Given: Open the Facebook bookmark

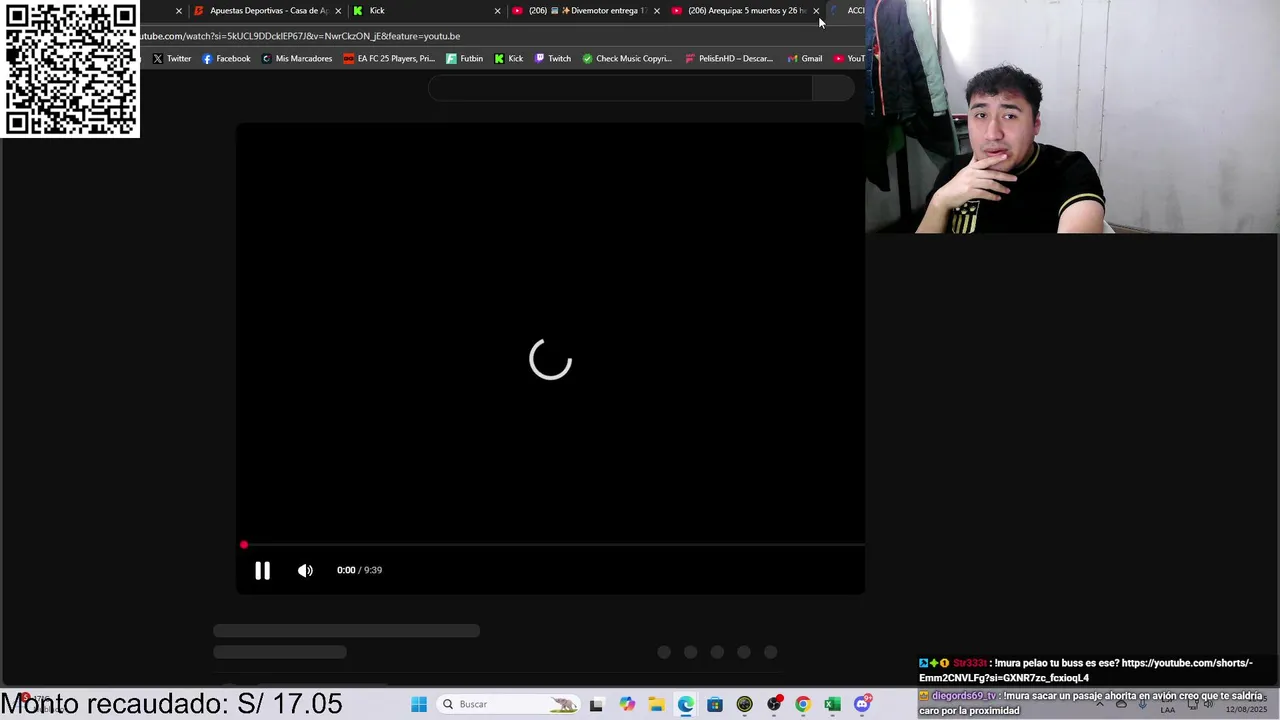Looking at the screenshot, I should [226, 59].
